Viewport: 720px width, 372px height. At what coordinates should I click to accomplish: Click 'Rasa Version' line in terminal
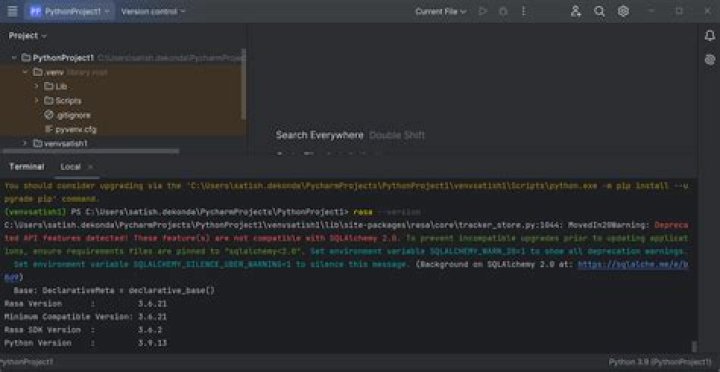click(86, 304)
